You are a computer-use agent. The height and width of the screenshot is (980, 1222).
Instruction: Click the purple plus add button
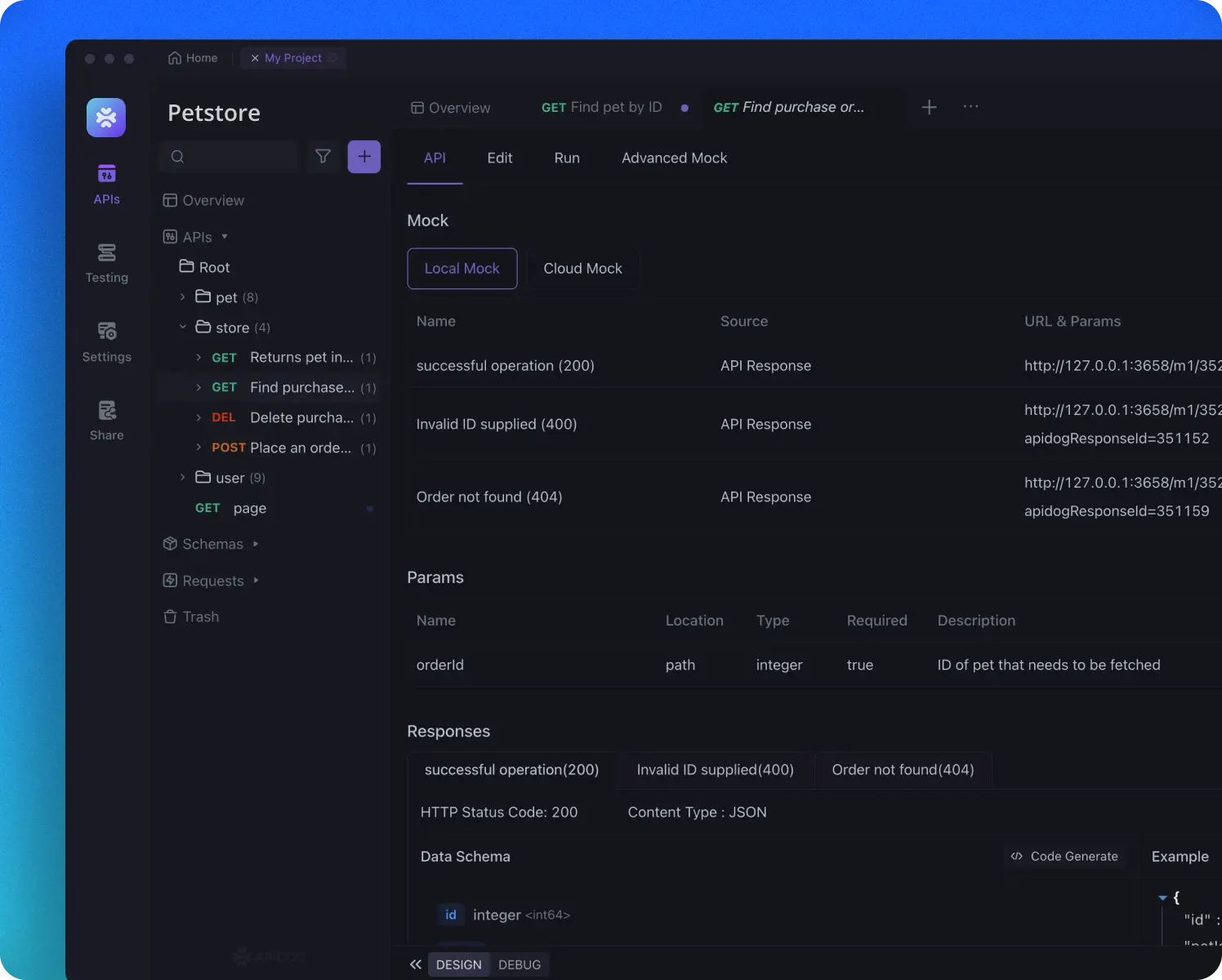click(364, 156)
